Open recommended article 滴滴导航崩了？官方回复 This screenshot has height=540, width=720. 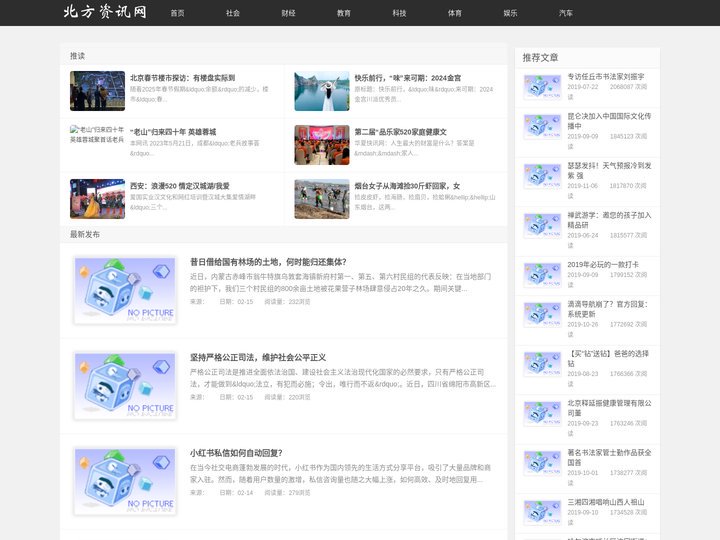608,309
